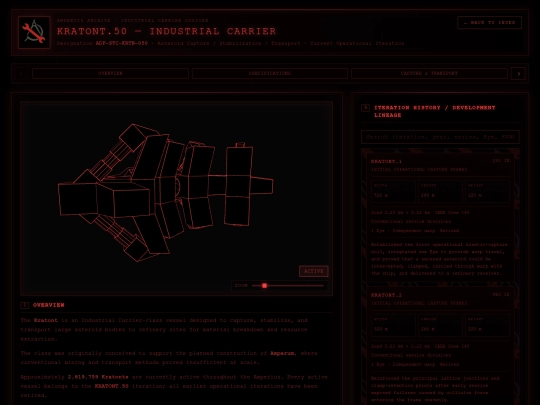
Task: Click the Search iteration input field
Action: click(x=440, y=137)
